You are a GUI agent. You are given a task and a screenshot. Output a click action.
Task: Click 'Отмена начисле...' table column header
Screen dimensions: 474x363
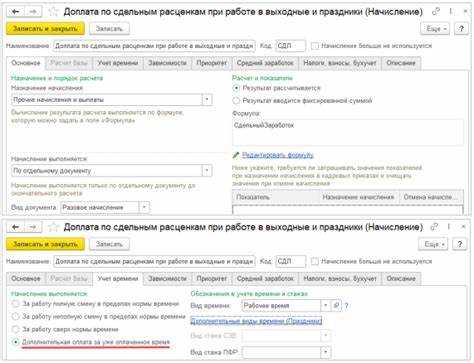point(431,197)
